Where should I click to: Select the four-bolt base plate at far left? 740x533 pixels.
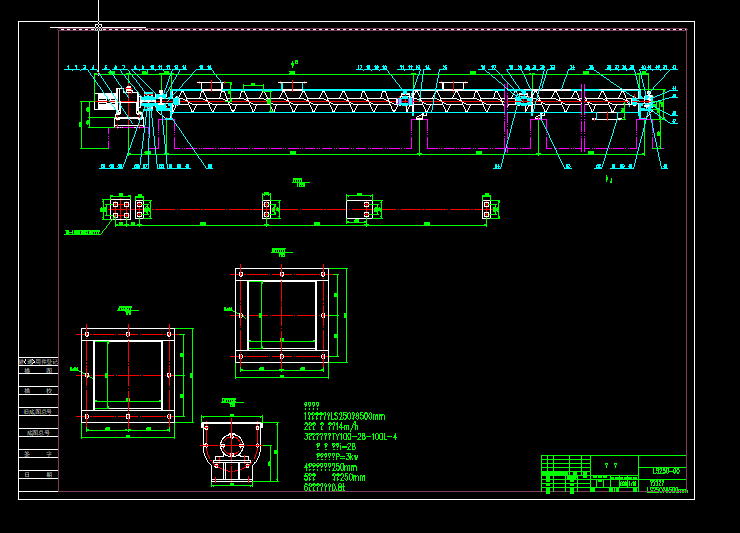120,209
